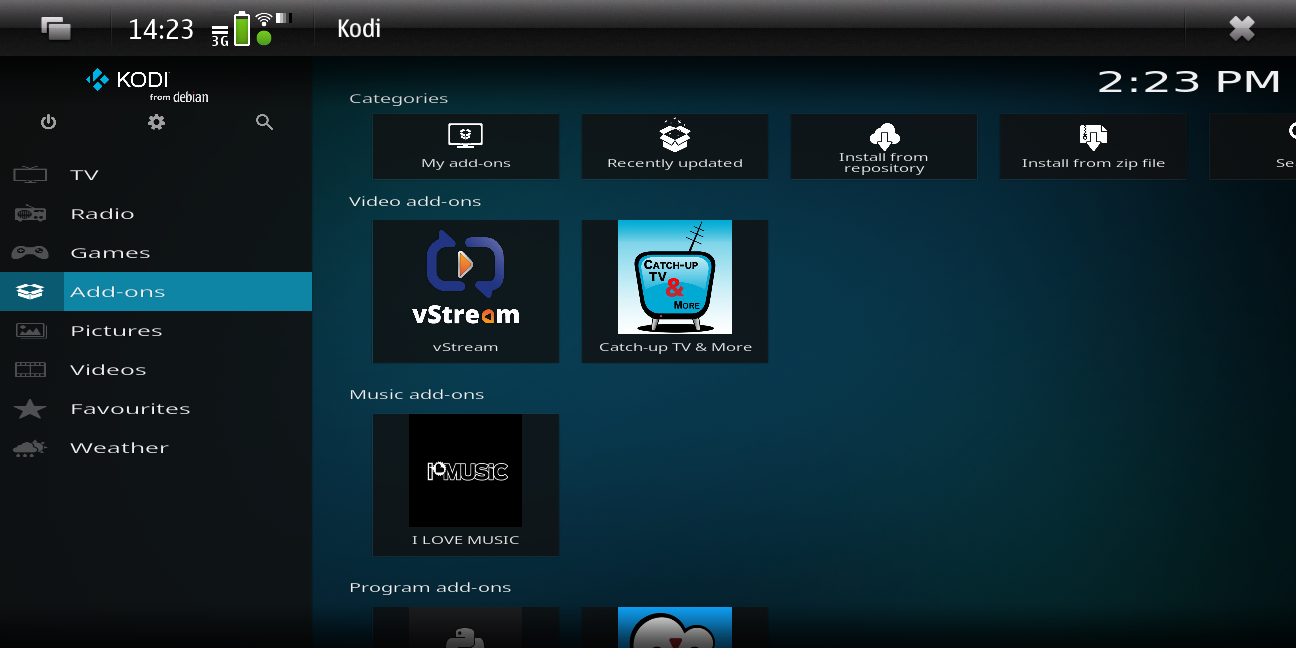Launch the vStream video add-on
This screenshot has height=648, width=1296.
466,291
